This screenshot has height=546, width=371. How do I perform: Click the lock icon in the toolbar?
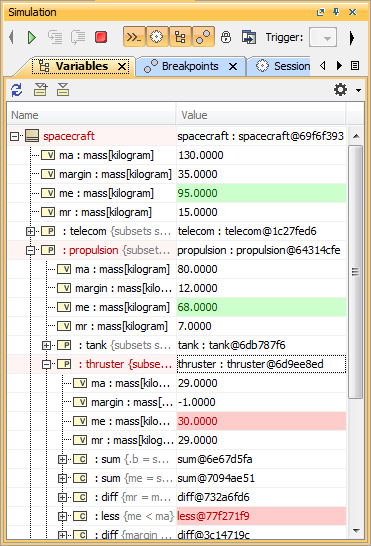tap(226, 37)
